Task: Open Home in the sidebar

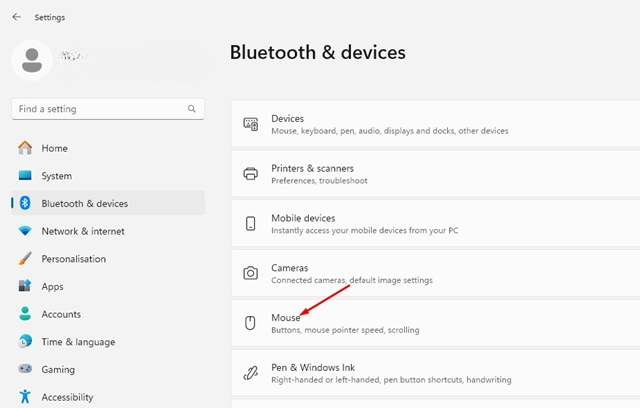Action: pyautogui.click(x=108, y=148)
